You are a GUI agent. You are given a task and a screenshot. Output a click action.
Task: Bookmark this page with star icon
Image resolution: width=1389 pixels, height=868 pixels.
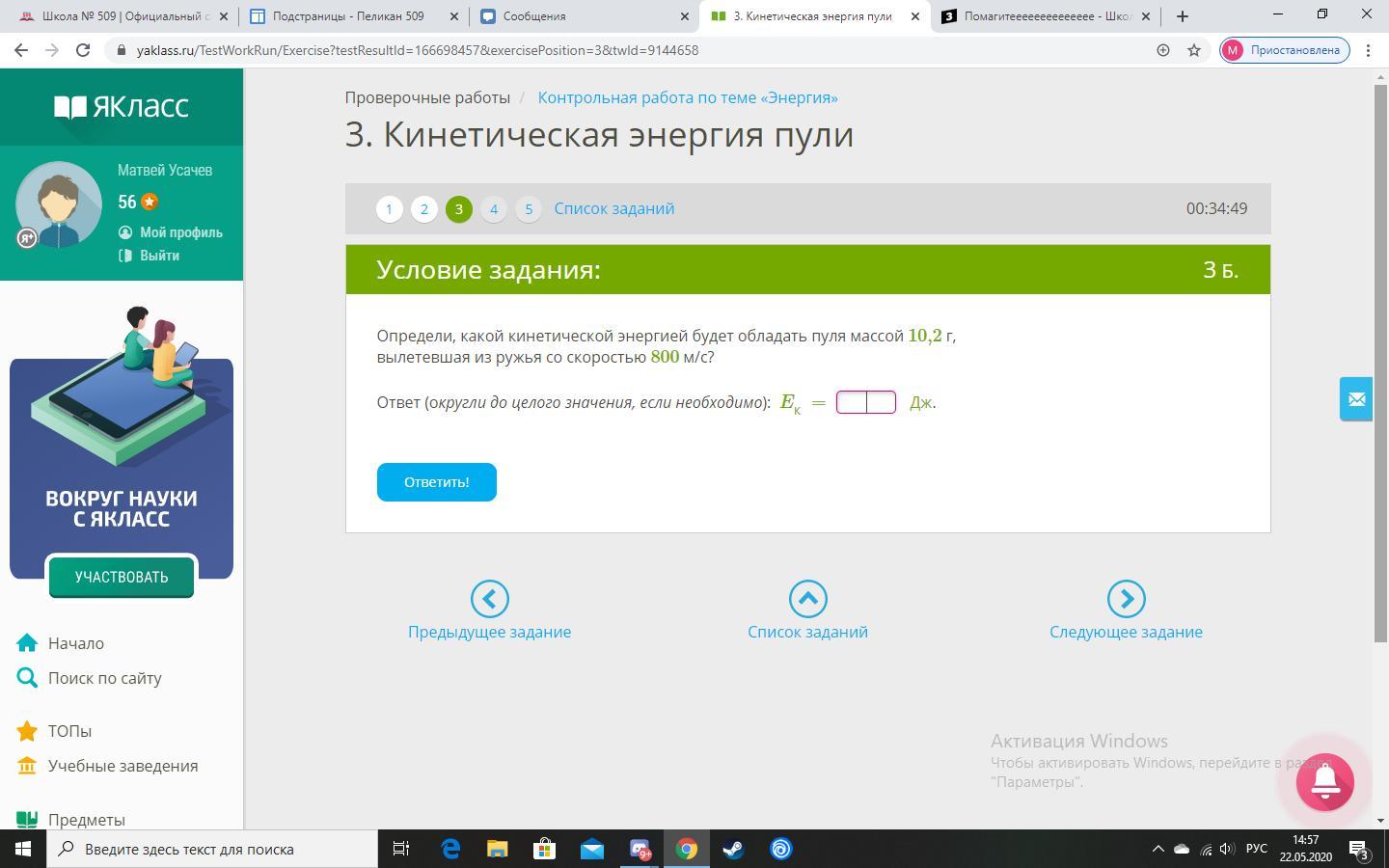[1194, 50]
